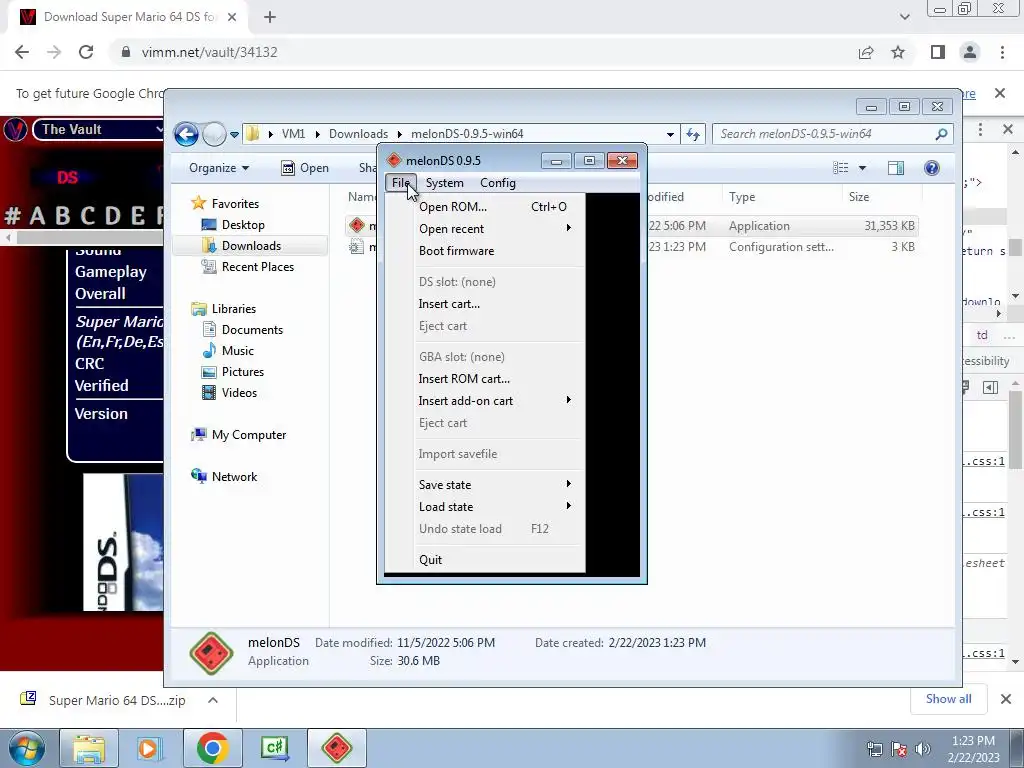Click the vimm.net address bar URL
This screenshot has height=768, width=1024.
[x=210, y=52]
